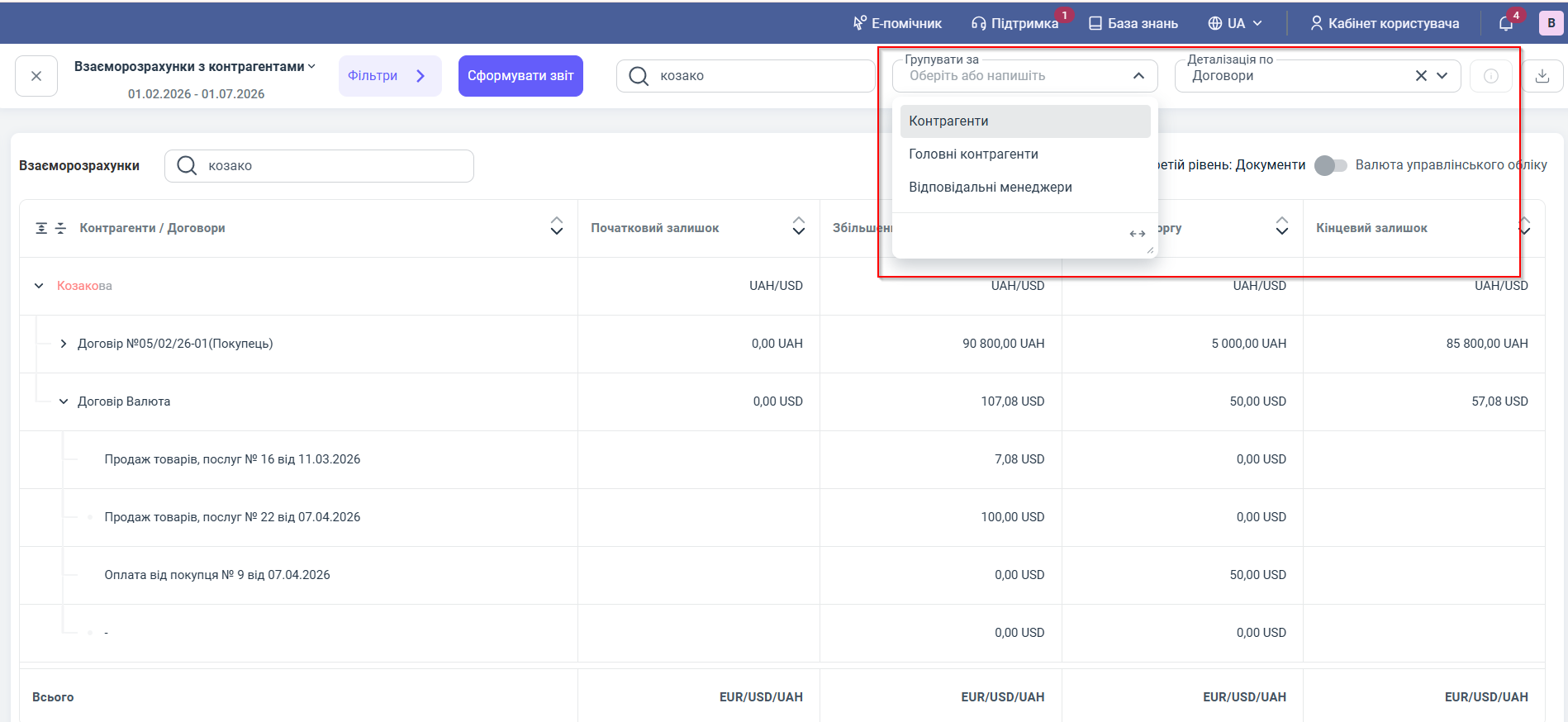Download the report via download icon
Screen dimensions: 1568x722
pyautogui.click(x=1542, y=76)
